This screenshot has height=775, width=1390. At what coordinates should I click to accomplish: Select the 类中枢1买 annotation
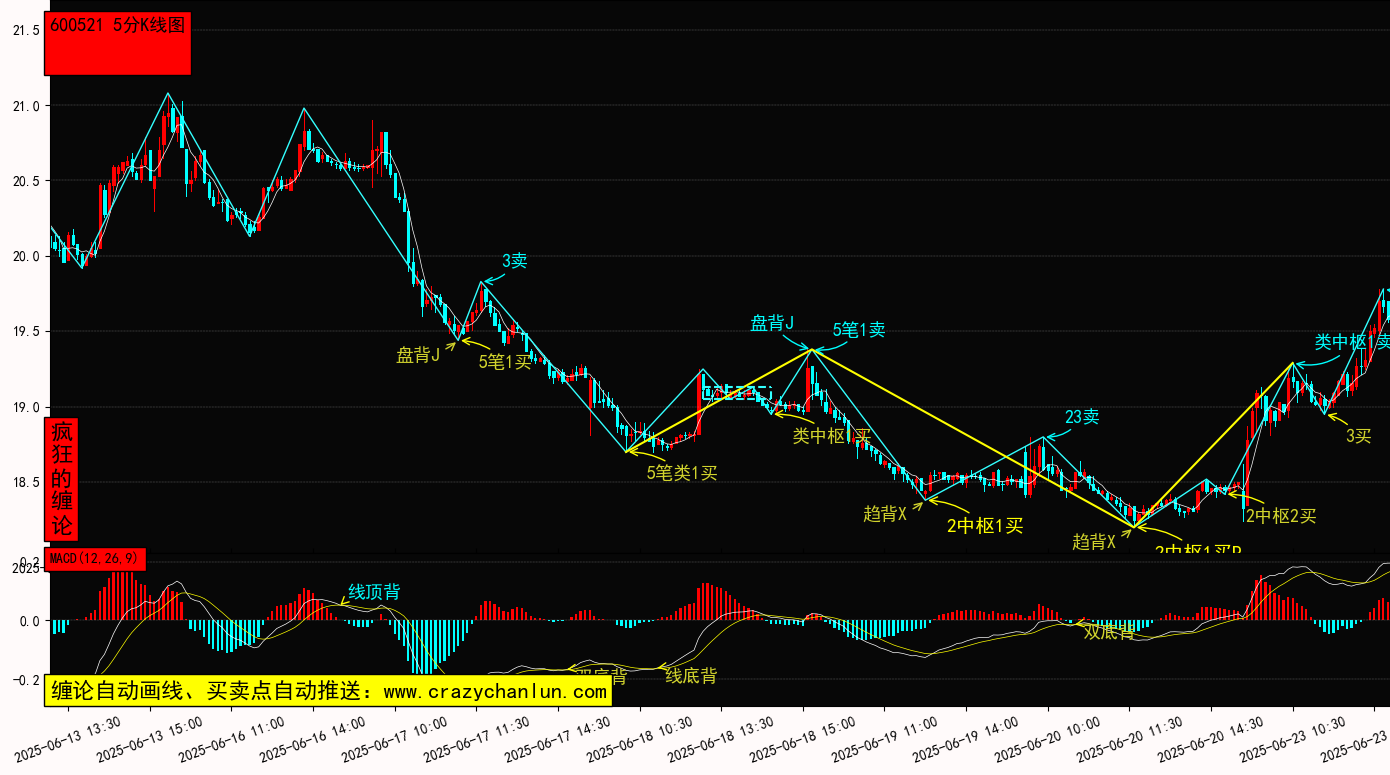pyautogui.click(x=832, y=436)
